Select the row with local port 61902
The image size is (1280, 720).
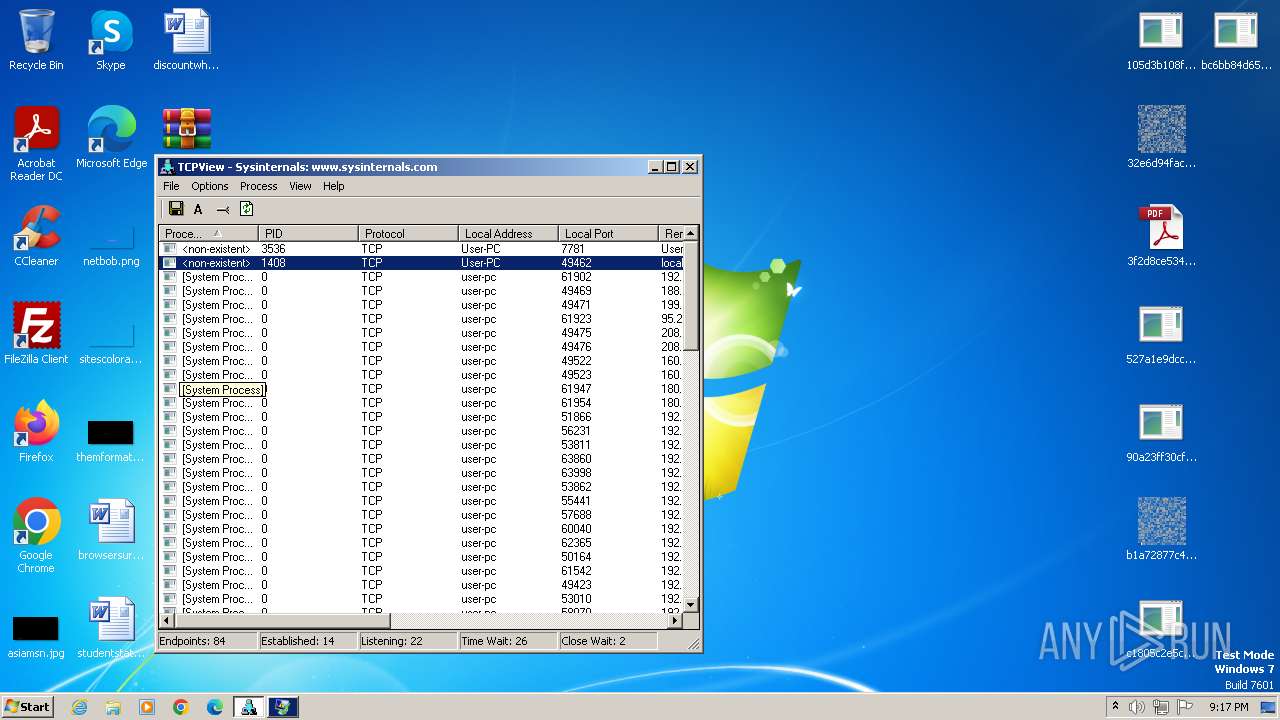tap(421, 277)
